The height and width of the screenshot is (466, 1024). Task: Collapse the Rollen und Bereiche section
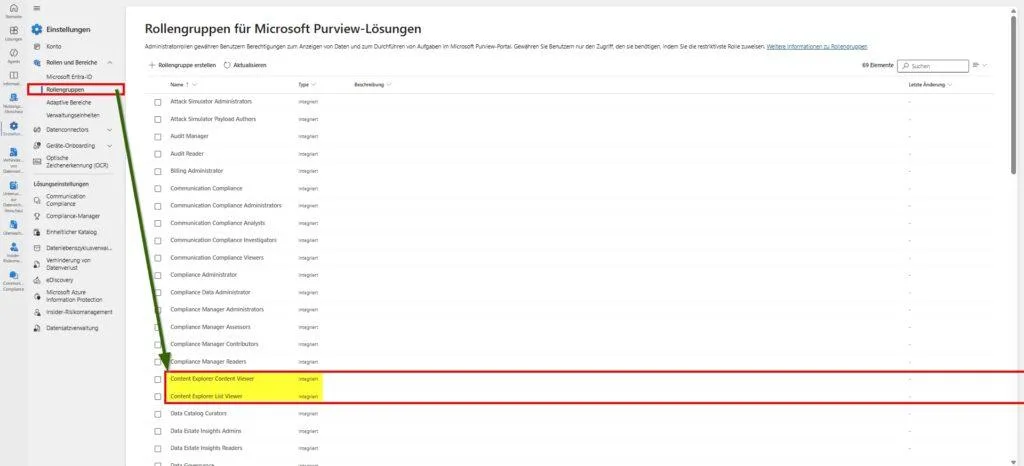[109, 63]
